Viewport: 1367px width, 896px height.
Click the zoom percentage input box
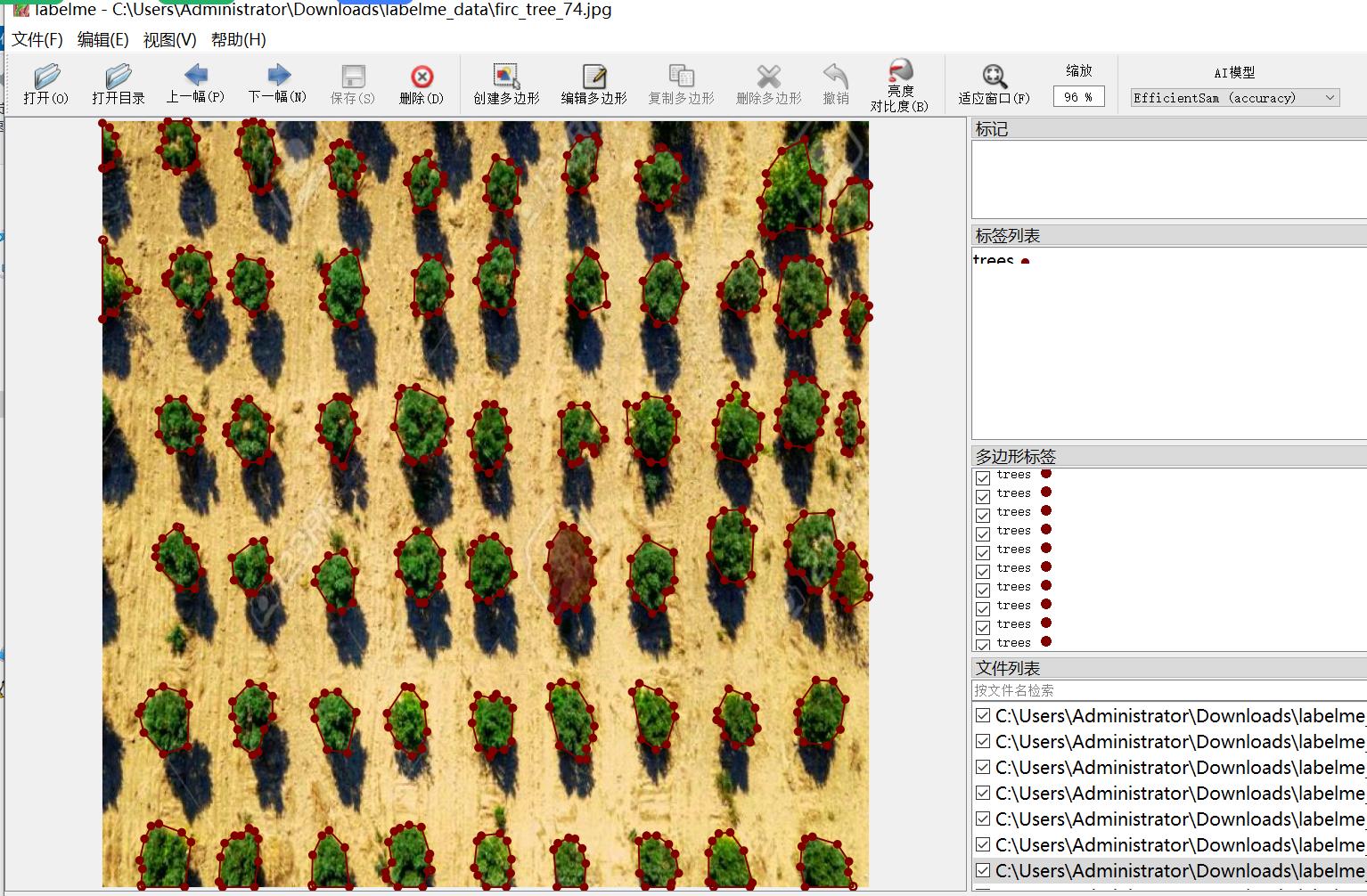click(1078, 97)
